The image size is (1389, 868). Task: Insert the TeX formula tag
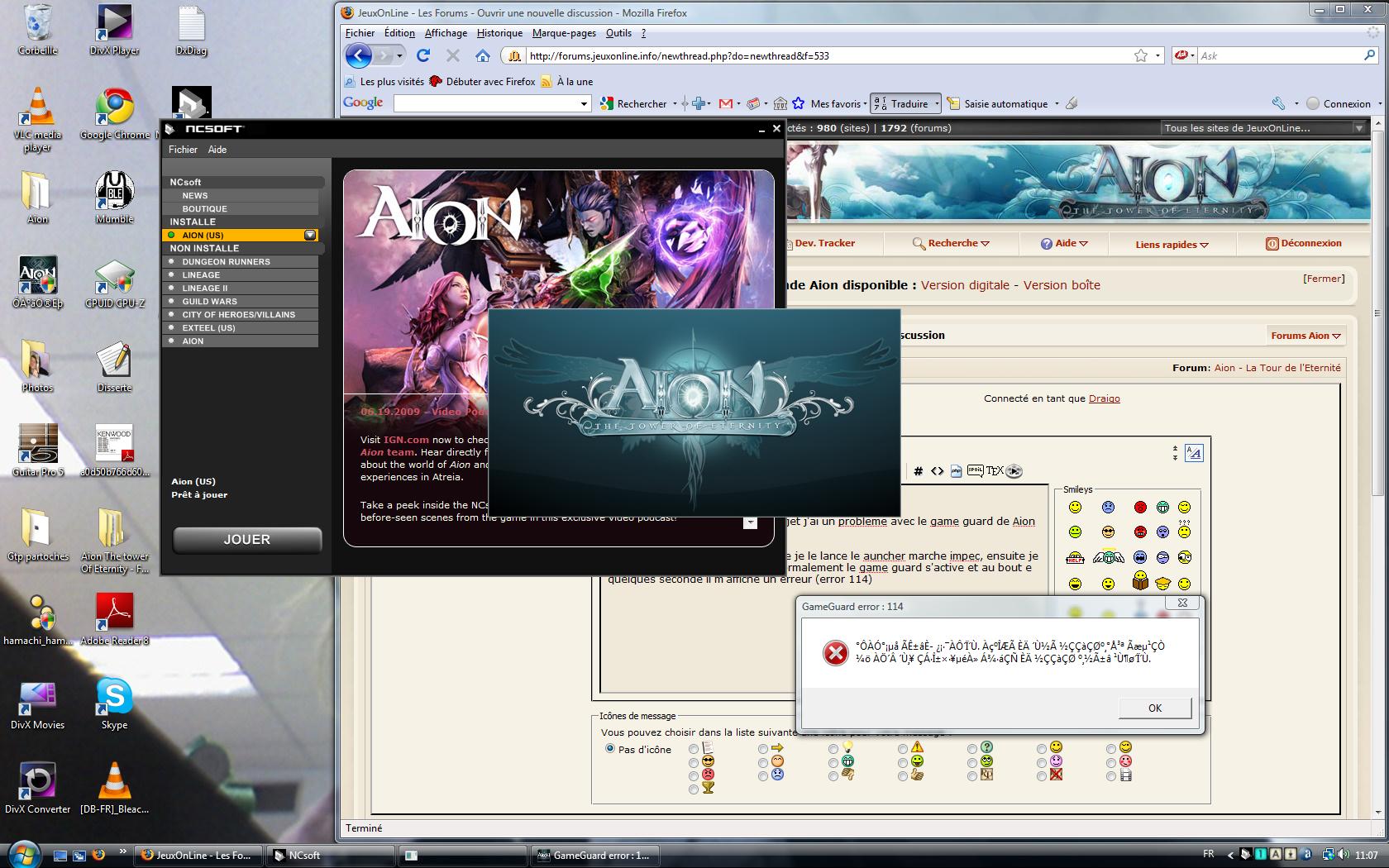click(995, 471)
